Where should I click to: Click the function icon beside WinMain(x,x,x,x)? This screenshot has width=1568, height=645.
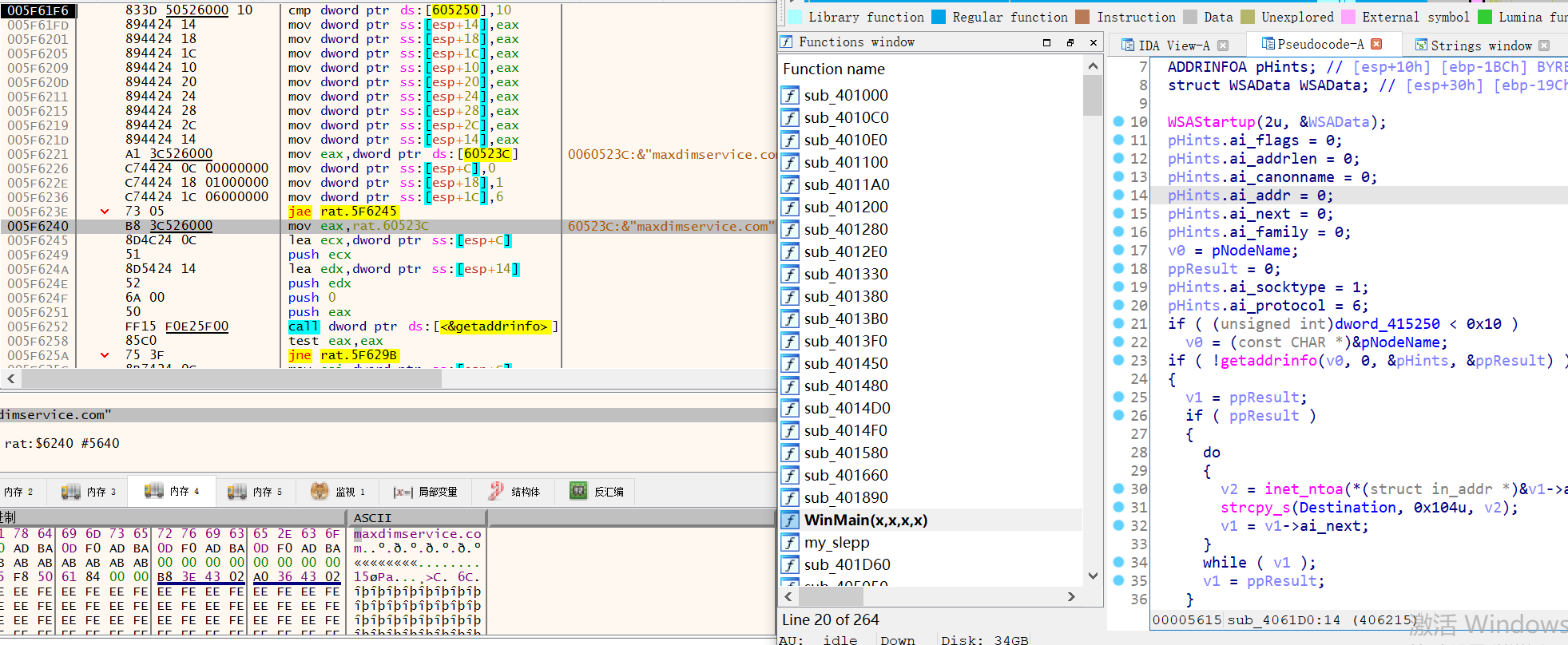[x=789, y=520]
